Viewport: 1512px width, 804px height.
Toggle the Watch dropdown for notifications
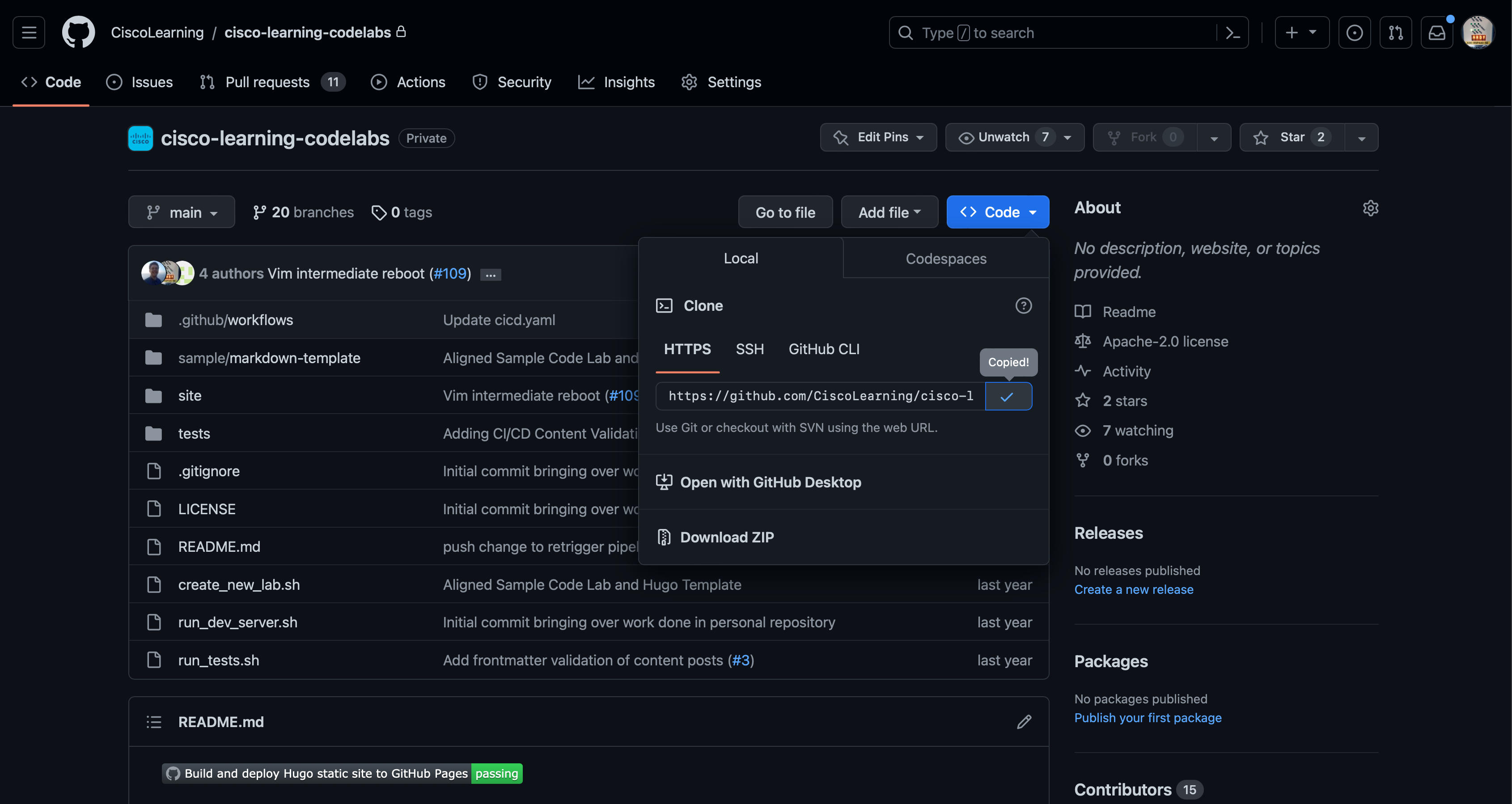click(1067, 137)
